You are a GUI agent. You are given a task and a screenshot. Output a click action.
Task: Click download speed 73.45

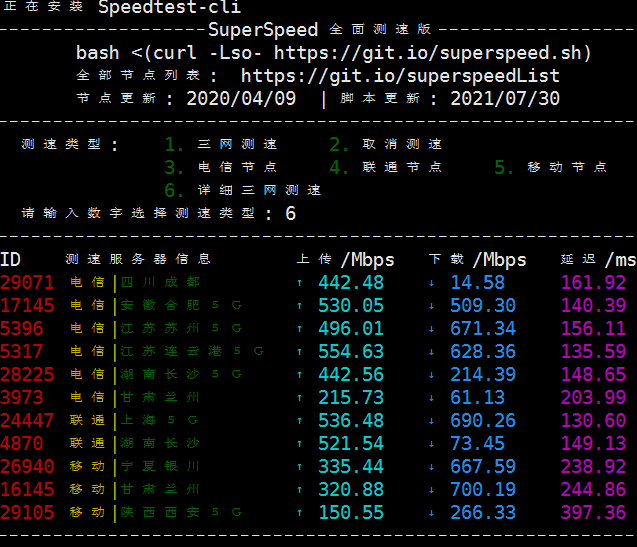pos(478,443)
